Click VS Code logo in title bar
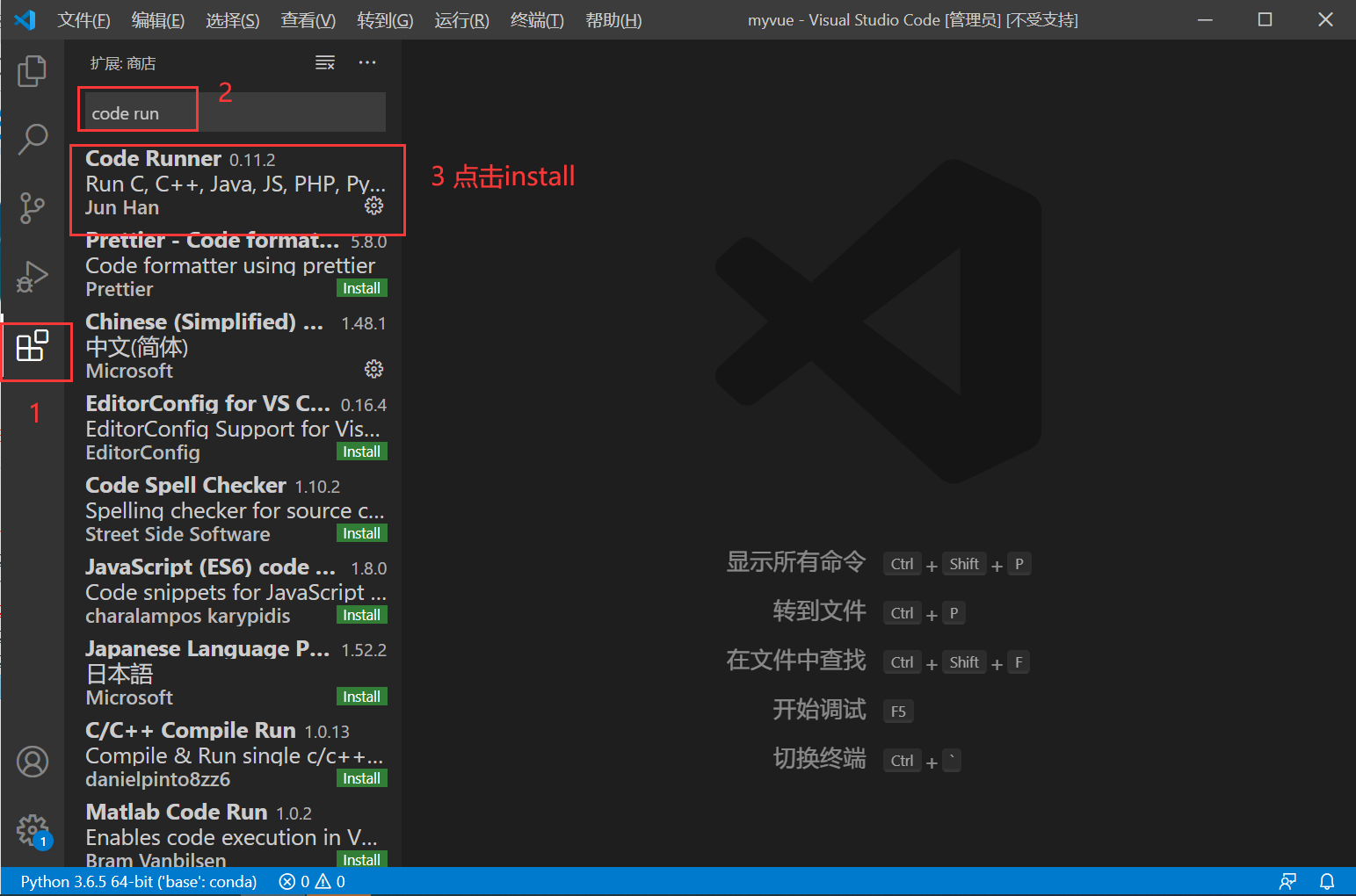Screen dimensions: 1356x896 click(25, 19)
